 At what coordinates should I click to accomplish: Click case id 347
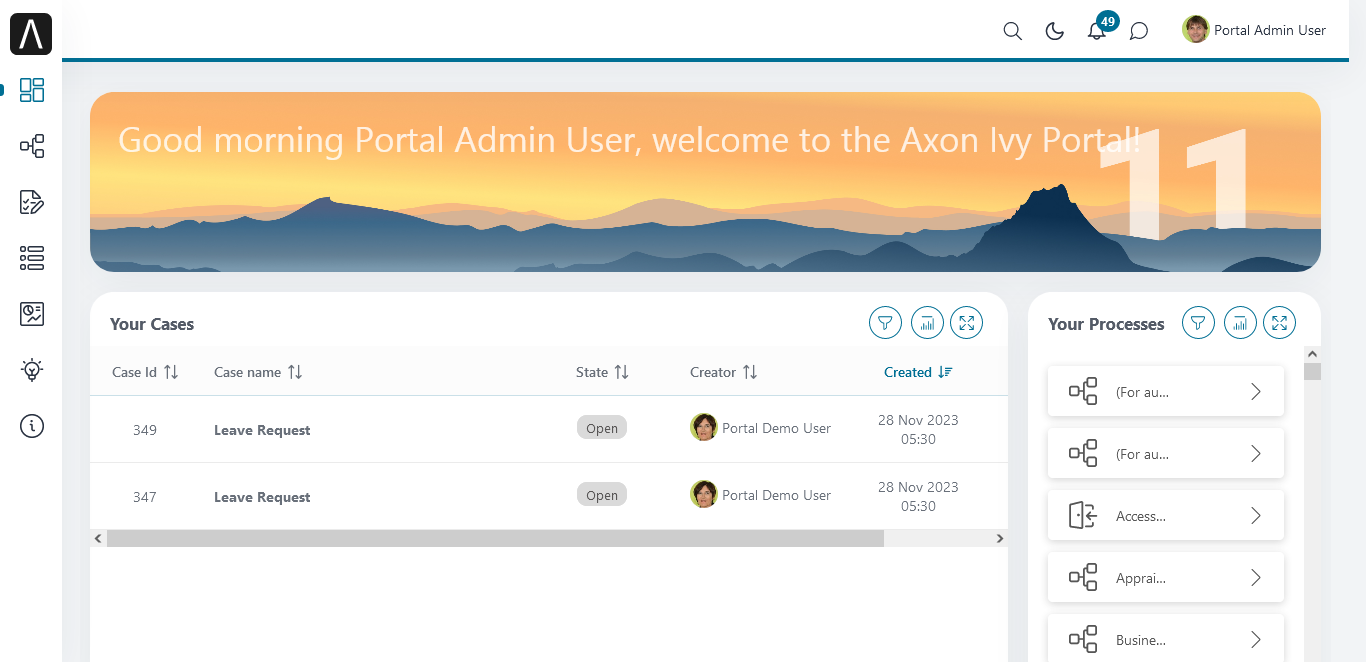point(145,497)
